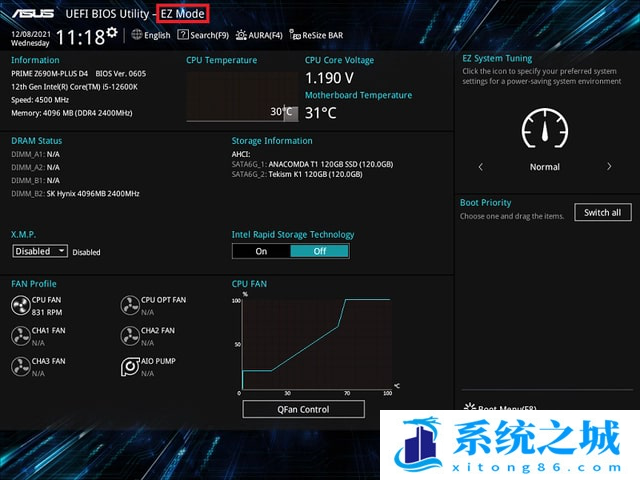The height and width of the screenshot is (480, 640).
Task: Click the BIOS Ver. 0605 text
Action: [x=120, y=73]
